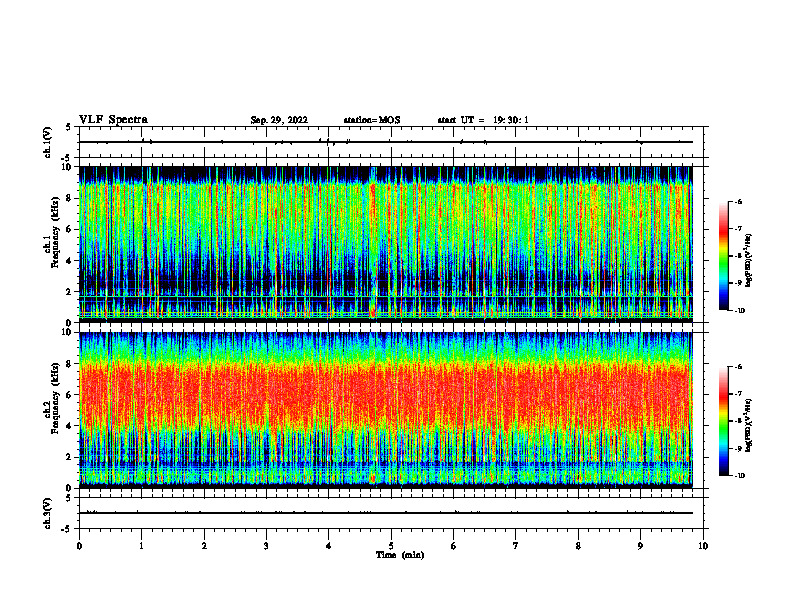This screenshot has width=792, height=612.
Task: Click the "ch.3(V)" waveform axis label
Action: [x=47, y=513]
